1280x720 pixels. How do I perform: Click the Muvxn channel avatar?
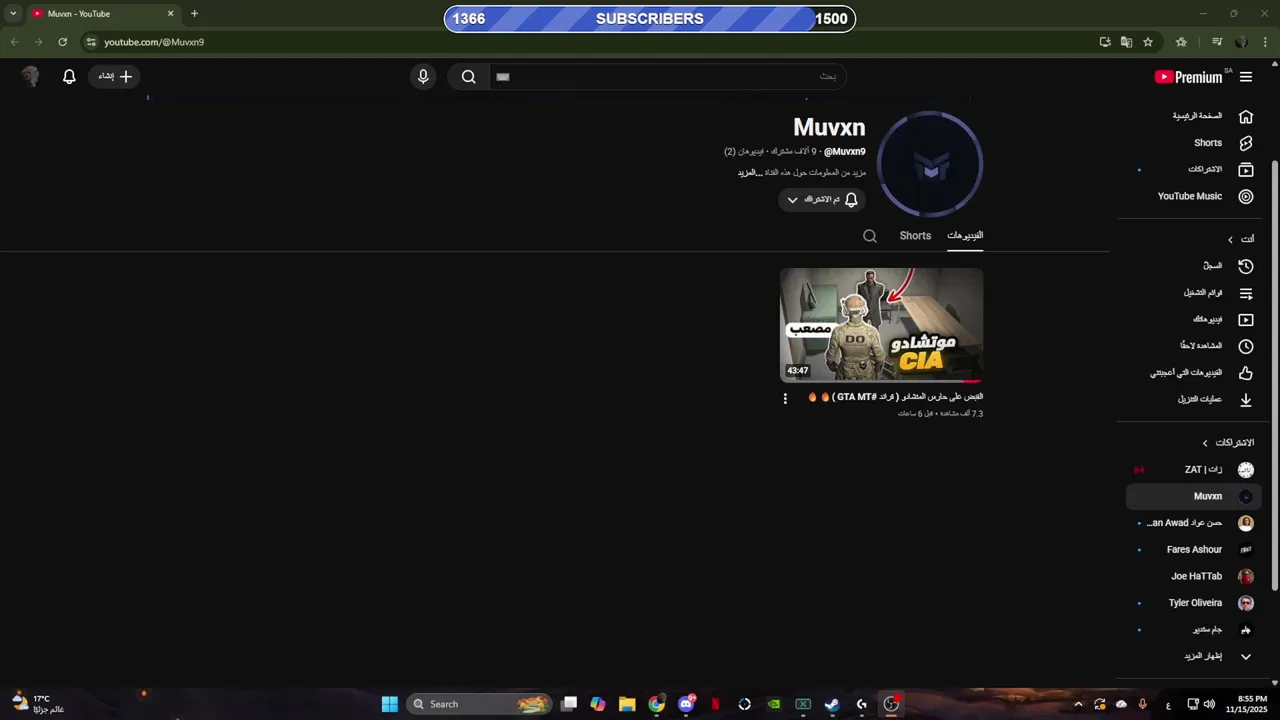930,164
